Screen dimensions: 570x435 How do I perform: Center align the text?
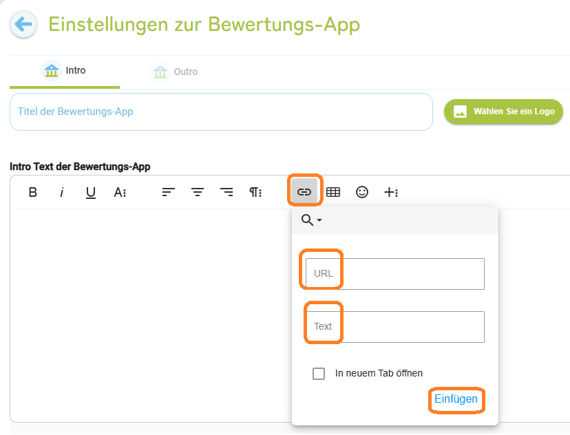pyautogui.click(x=197, y=192)
